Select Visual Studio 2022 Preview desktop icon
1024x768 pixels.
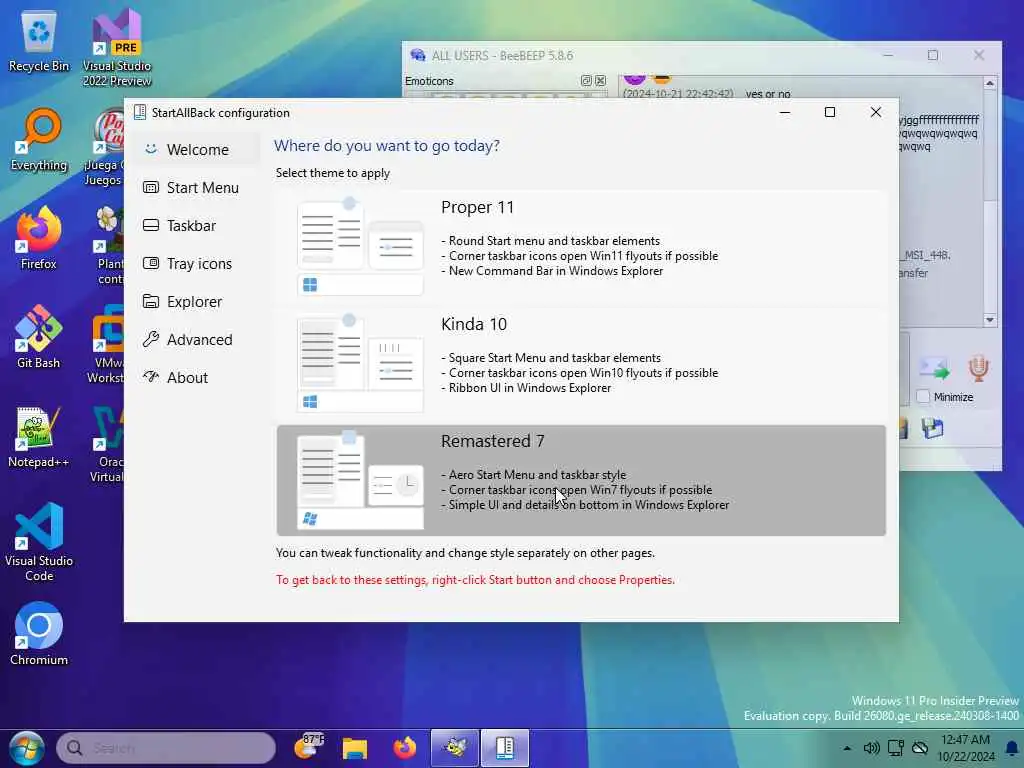pos(117,47)
